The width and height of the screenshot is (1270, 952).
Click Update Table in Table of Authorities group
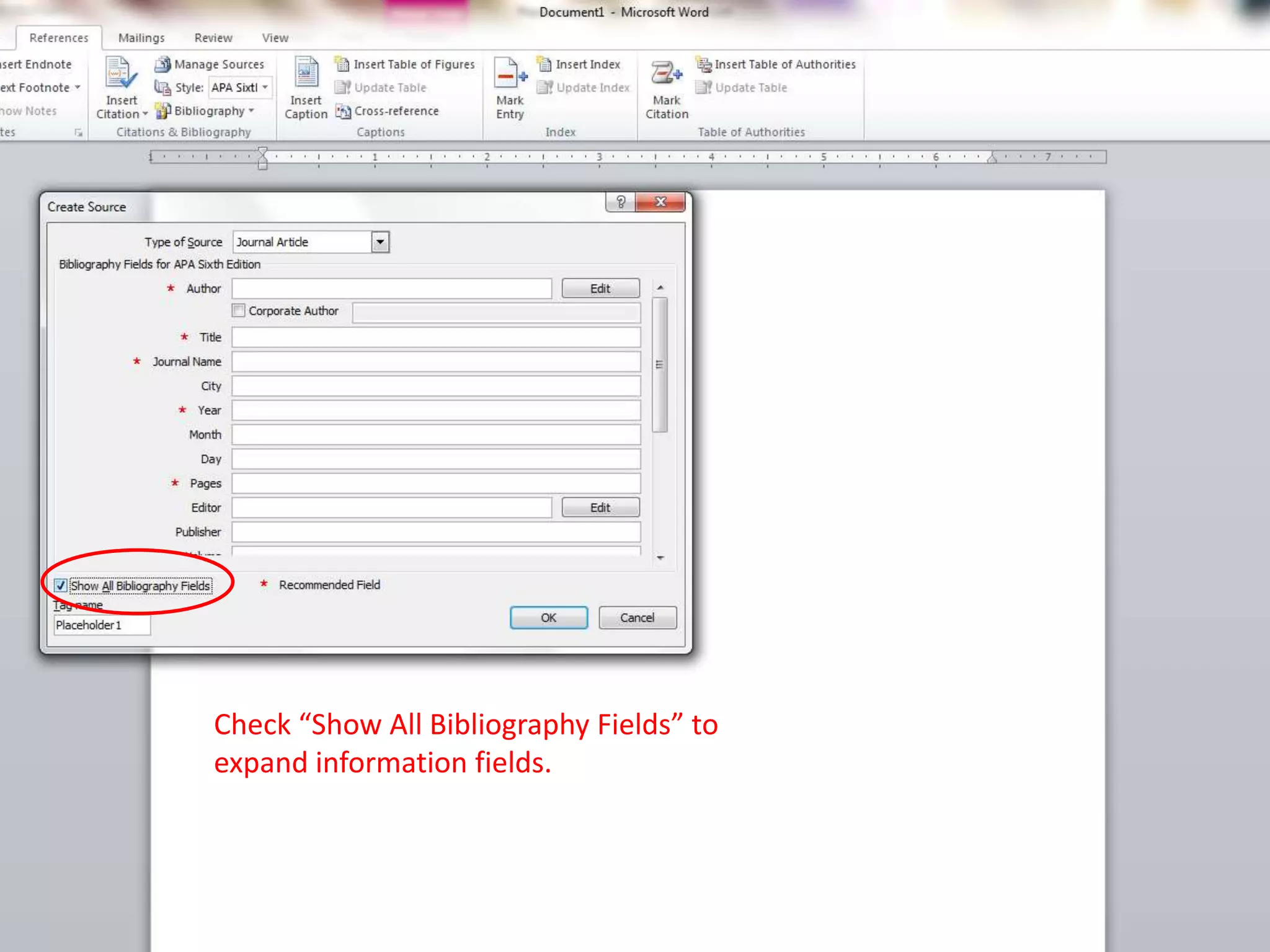(x=741, y=87)
